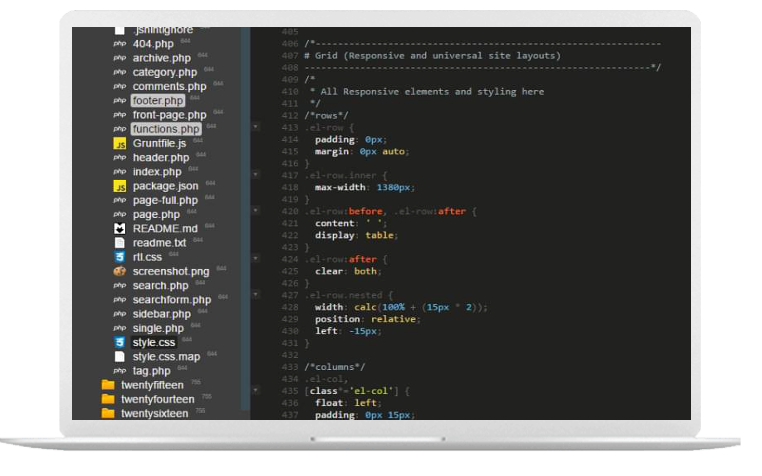Click the folder icon for twentyfourteen

108,399
